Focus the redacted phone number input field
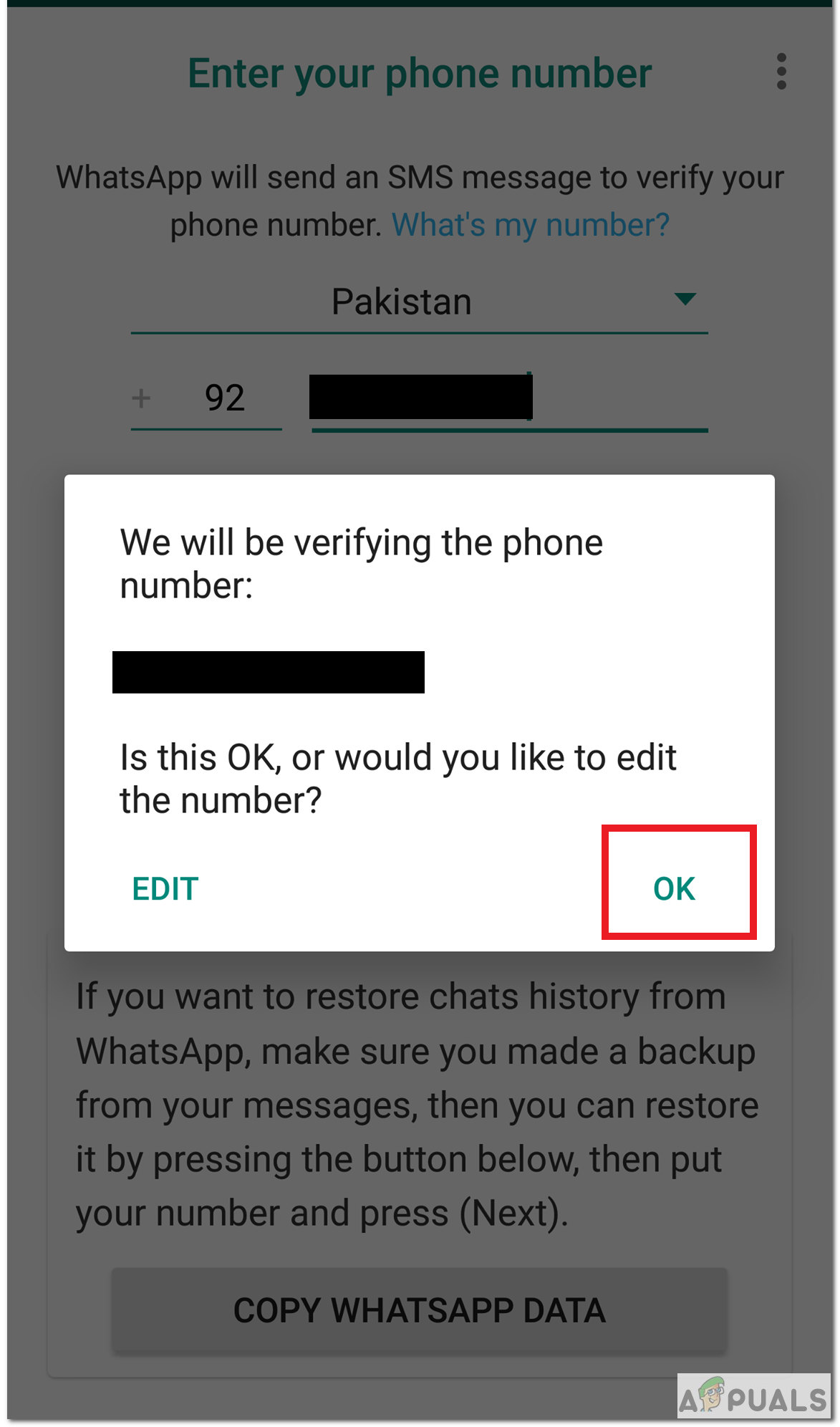840x1427 pixels. click(x=509, y=400)
